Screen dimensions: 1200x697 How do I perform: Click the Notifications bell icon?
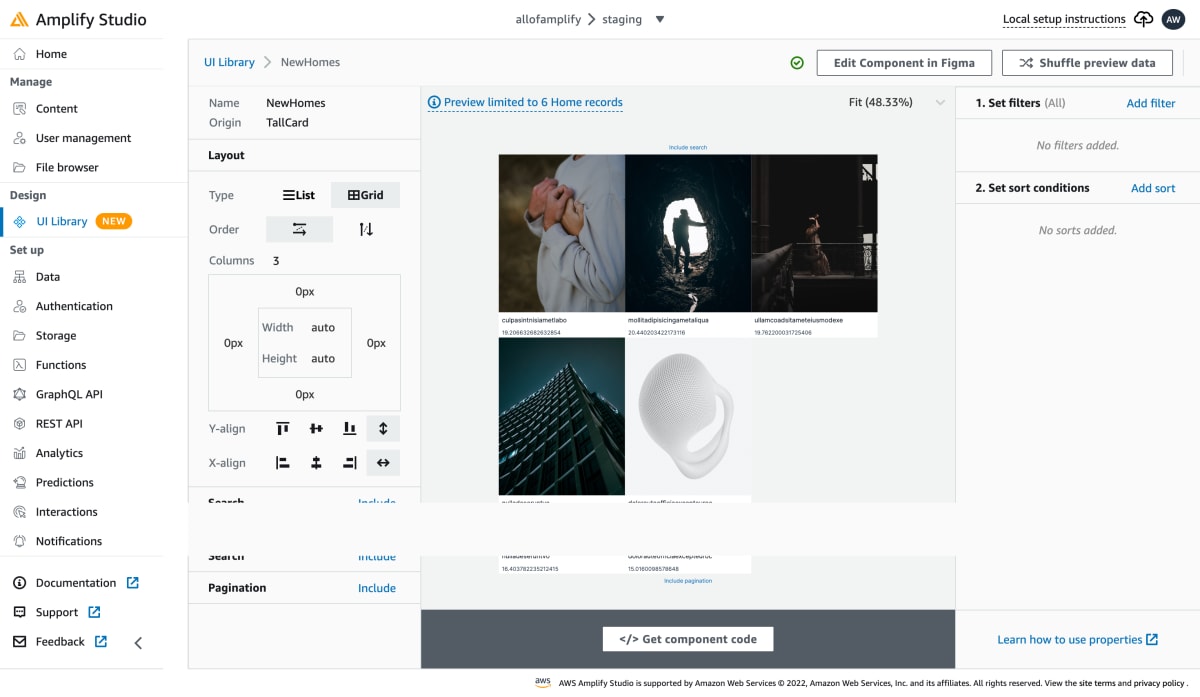pos(20,541)
